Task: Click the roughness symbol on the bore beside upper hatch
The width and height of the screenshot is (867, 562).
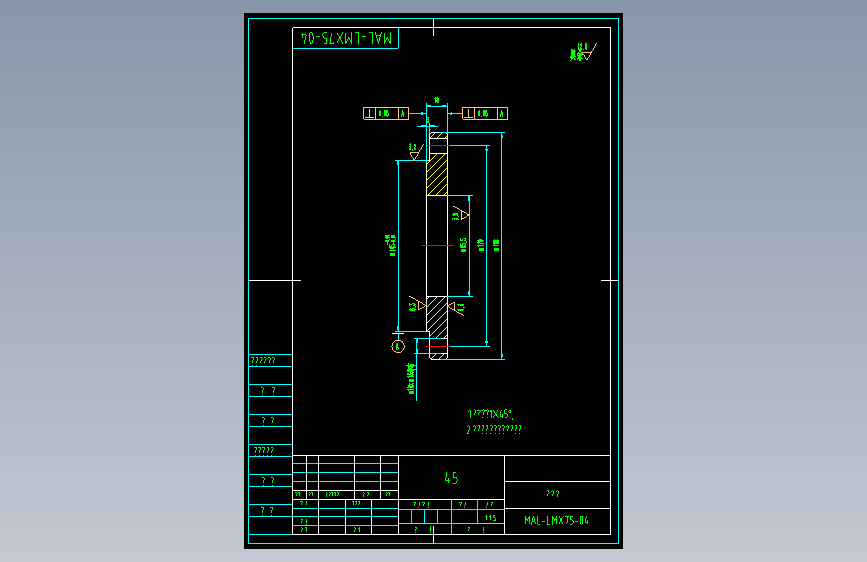Action: [x=460, y=214]
